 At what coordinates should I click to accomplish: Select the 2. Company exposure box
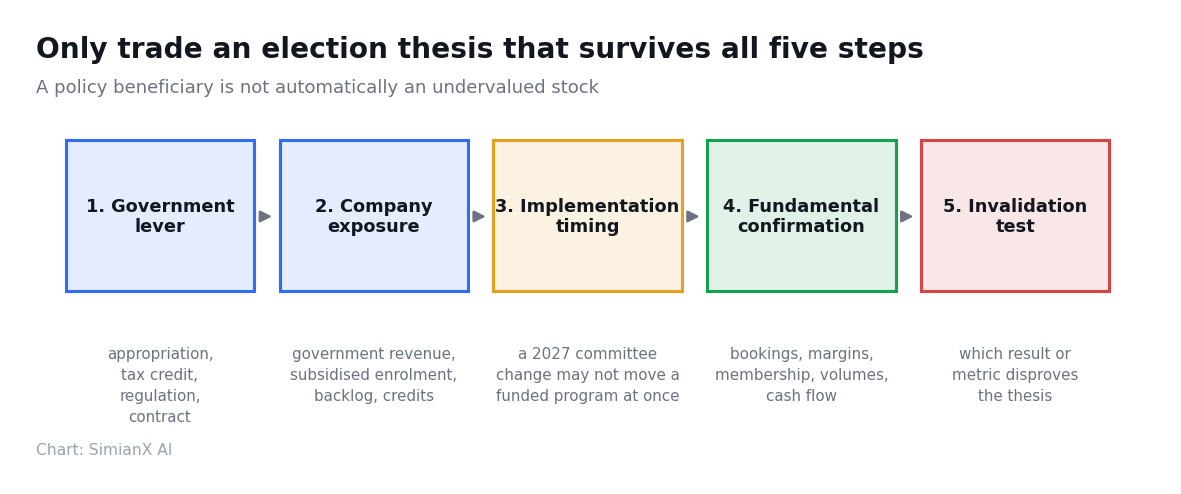click(374, 216)
